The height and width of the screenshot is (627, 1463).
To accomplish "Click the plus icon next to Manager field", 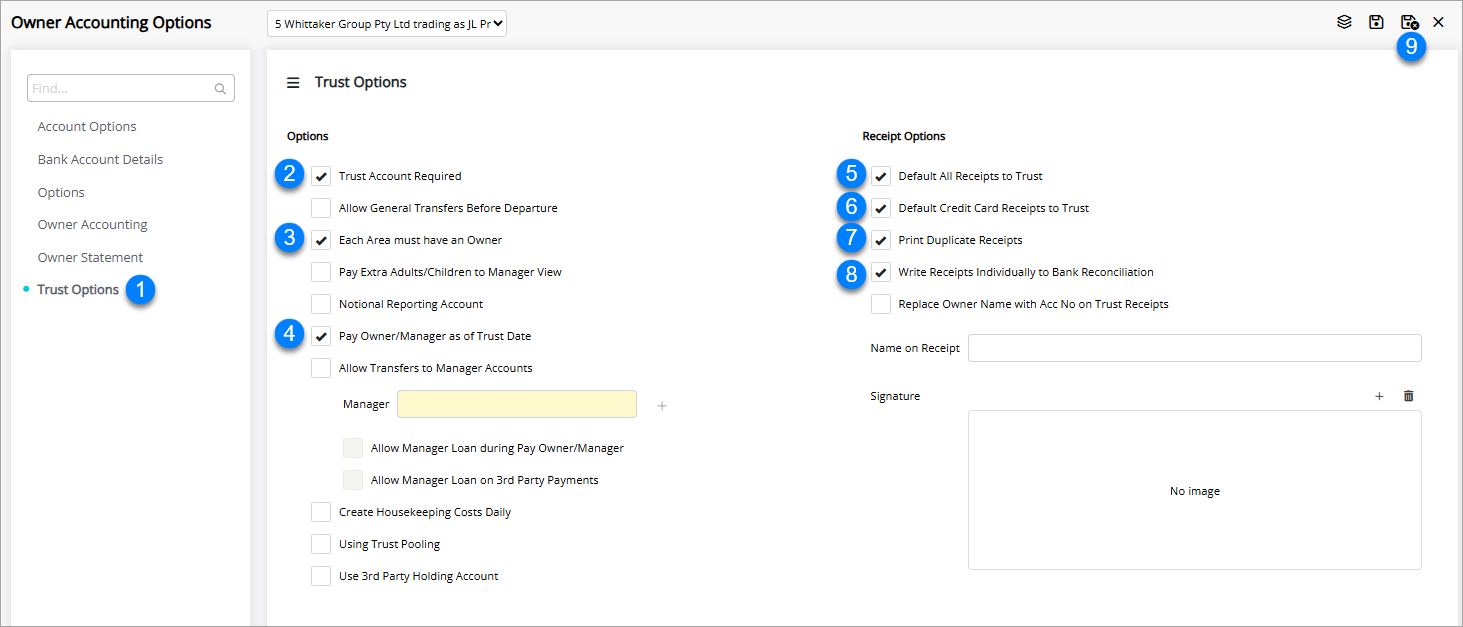I will (661, 405).
